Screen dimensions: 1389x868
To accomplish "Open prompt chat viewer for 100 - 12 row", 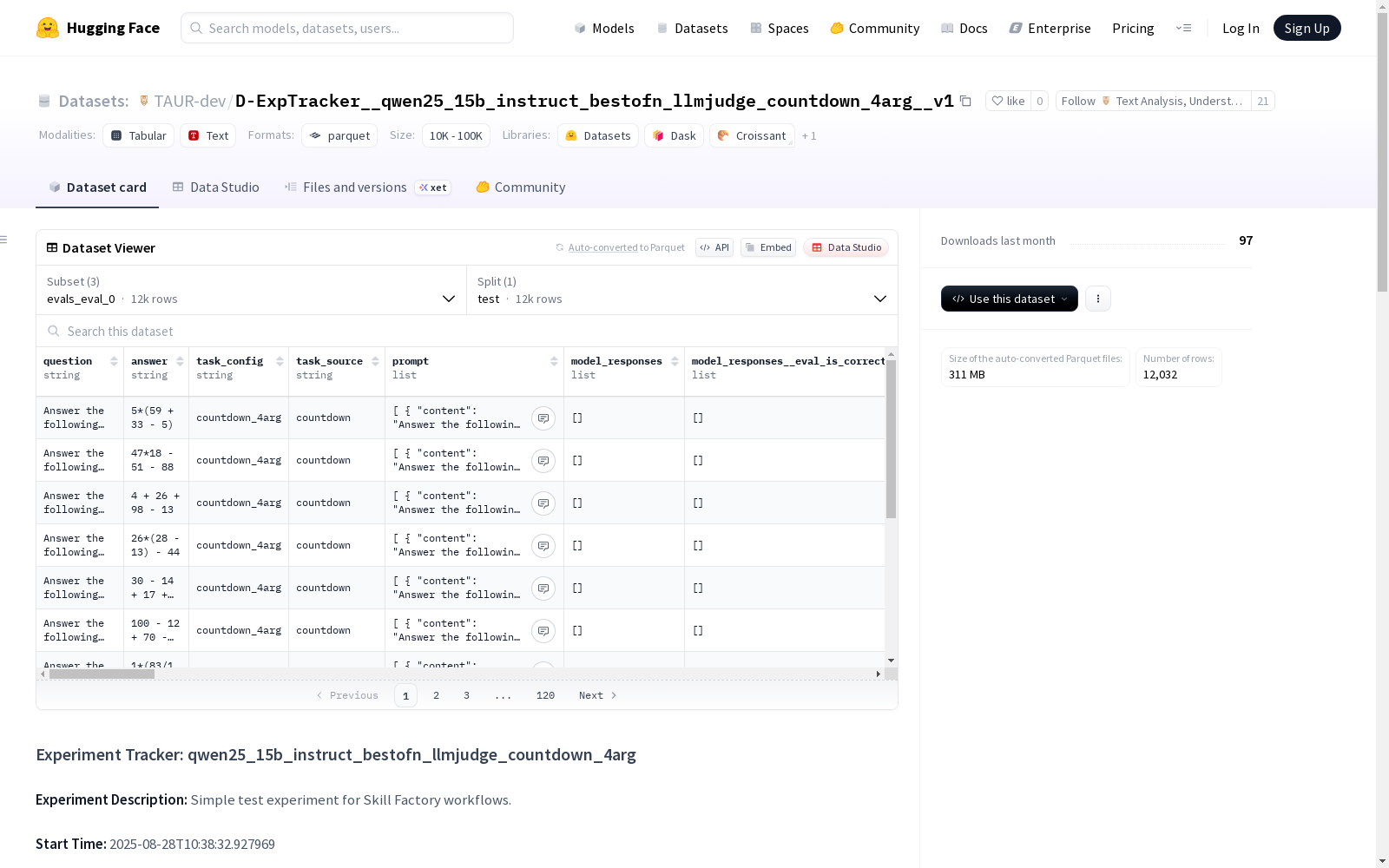I will pyautogui.click(x=543, y=631).
